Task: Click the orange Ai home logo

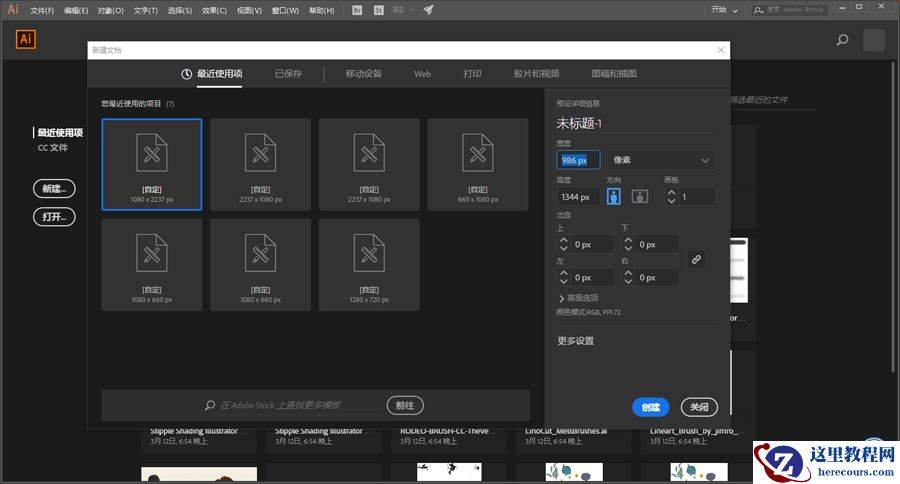Action: pyautogui.click(x=25, y=39)
